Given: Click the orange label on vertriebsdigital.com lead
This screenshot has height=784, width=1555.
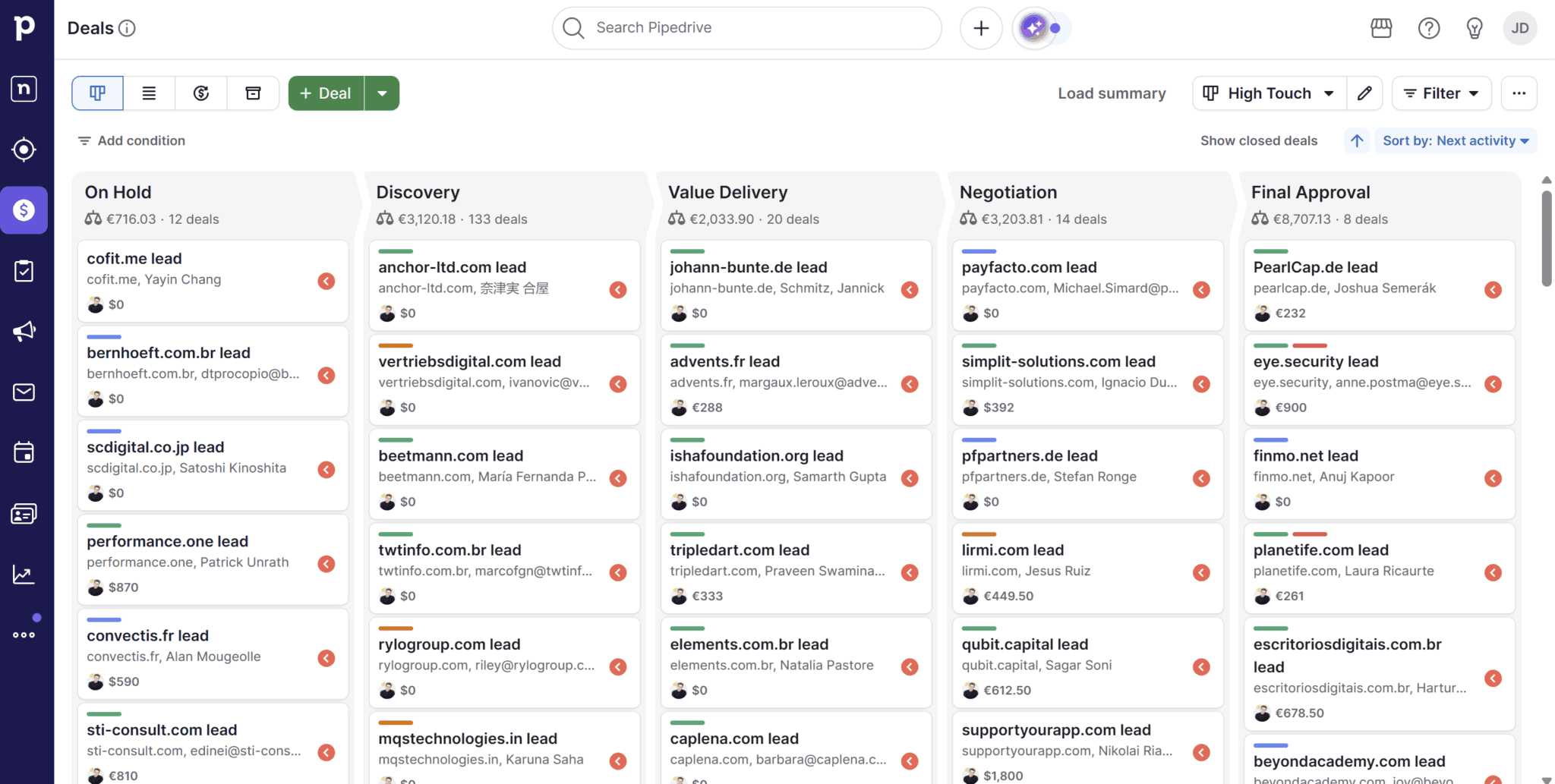Looking at the screenshot, I should [396, 346].
